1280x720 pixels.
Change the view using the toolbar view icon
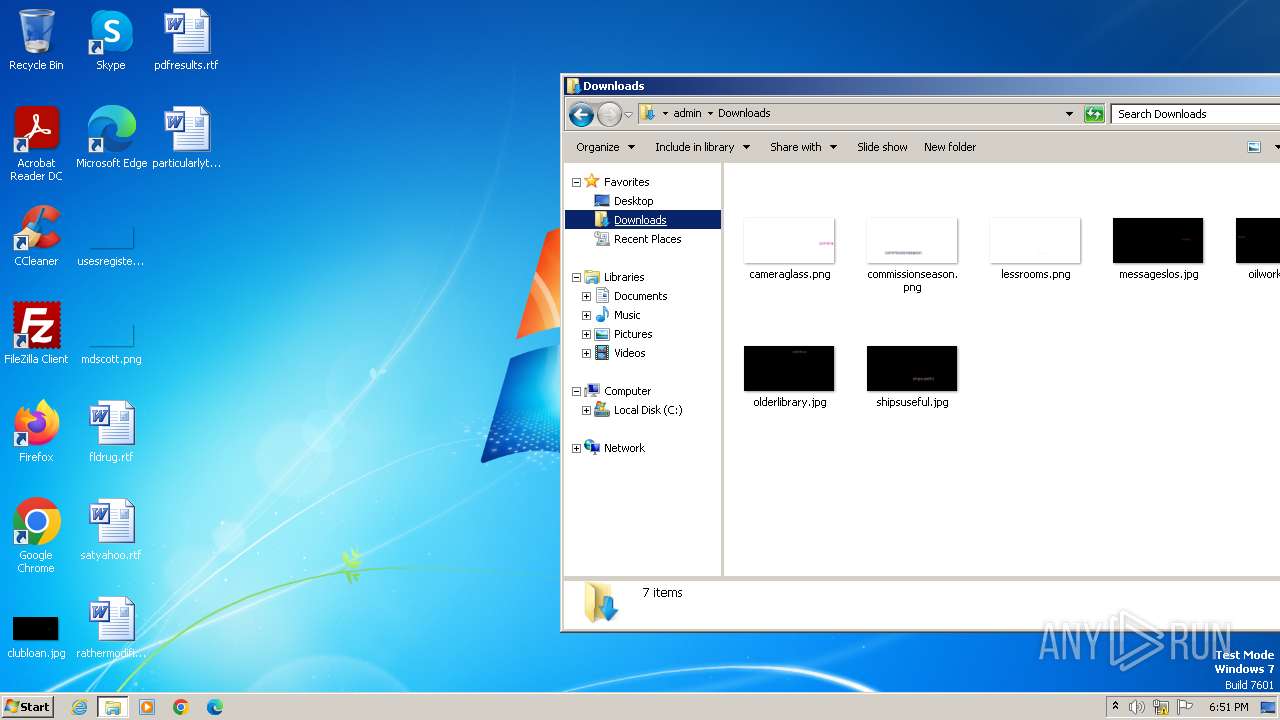coord(1254,147)
